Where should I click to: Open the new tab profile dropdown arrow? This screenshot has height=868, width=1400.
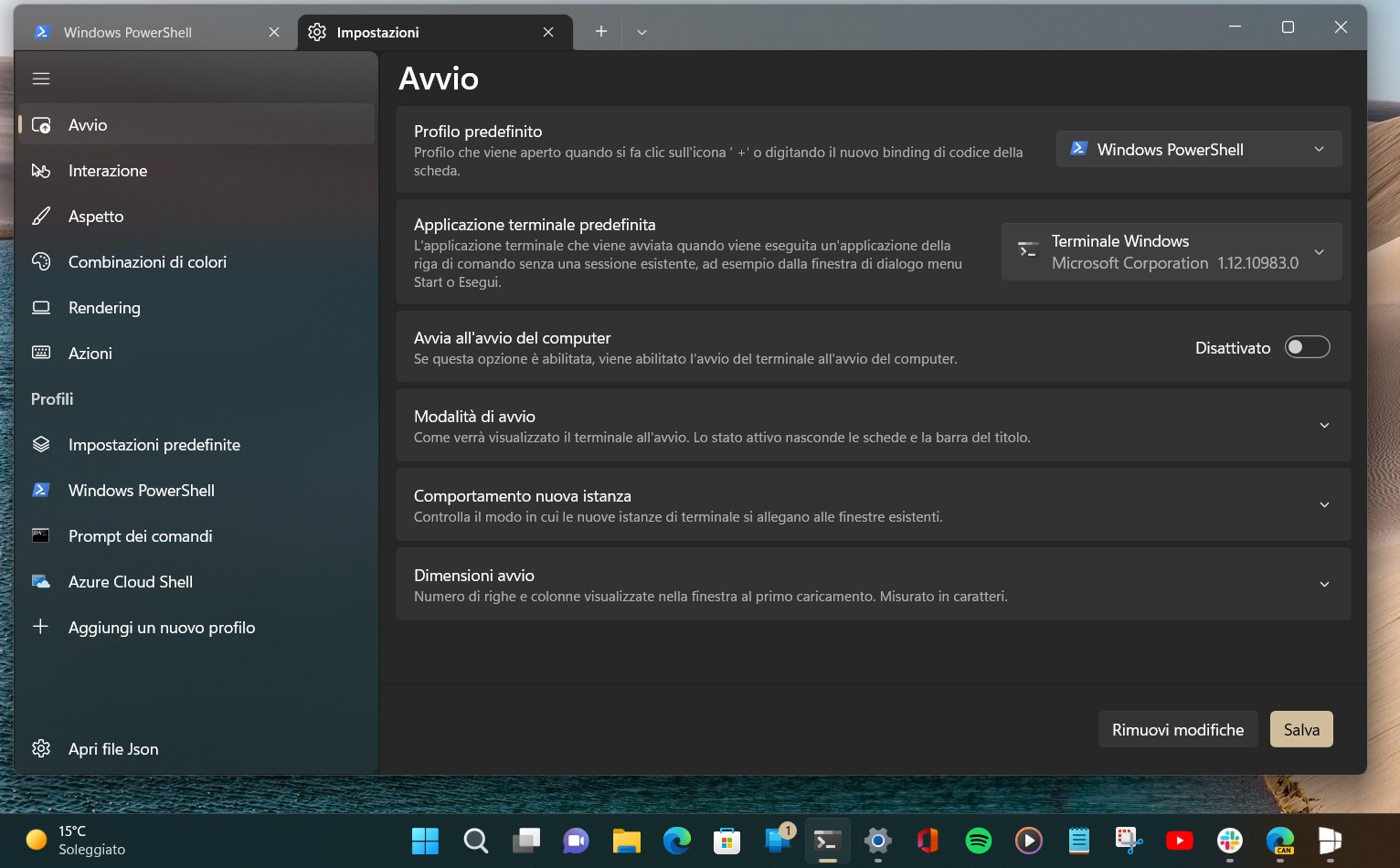coord(642,32)
